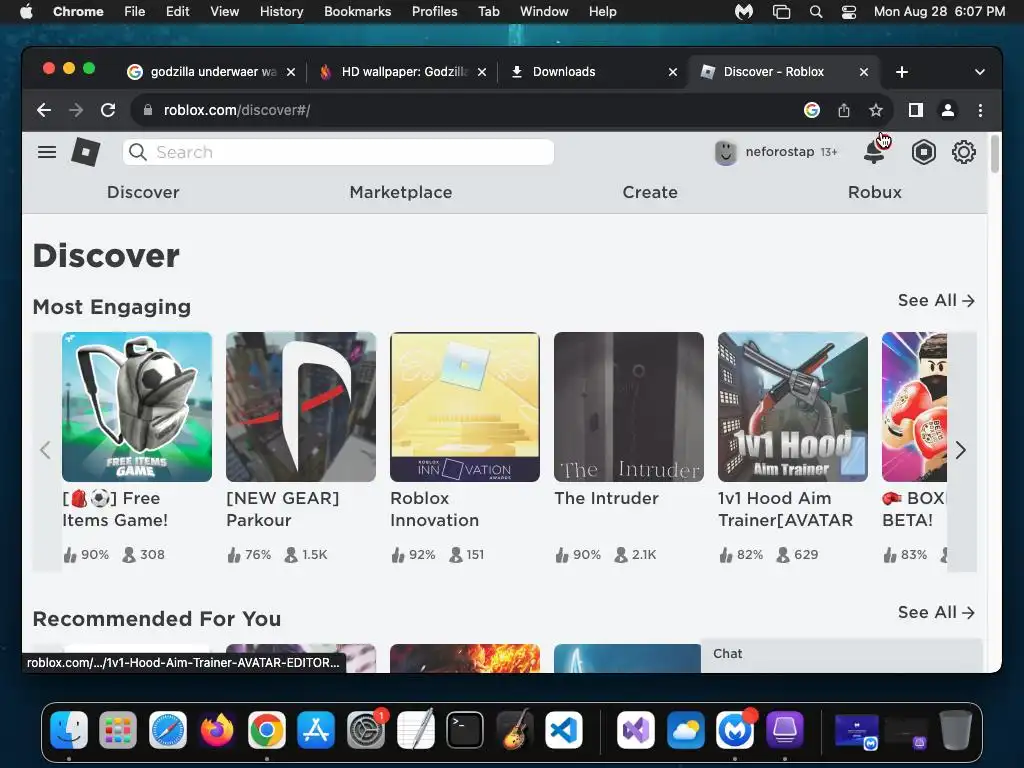
Task: Show next Most Engaging games with right arrow
Action: point(961,450)
